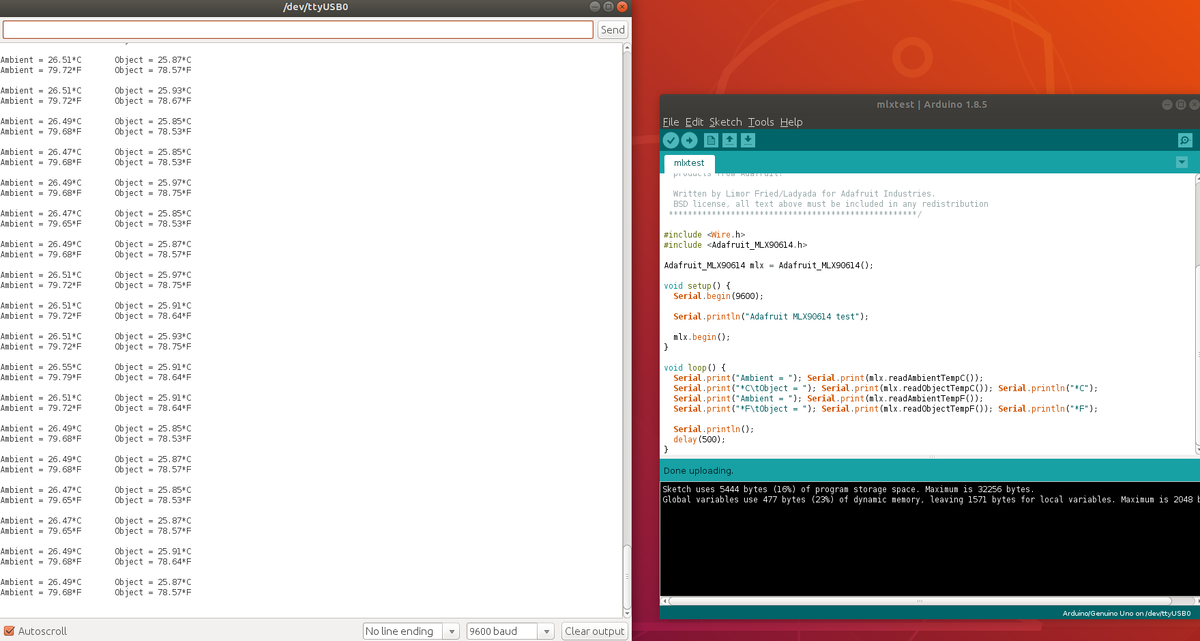Open the Help menu in Arduino
The image size is (1200, 641).
point(791,122)
